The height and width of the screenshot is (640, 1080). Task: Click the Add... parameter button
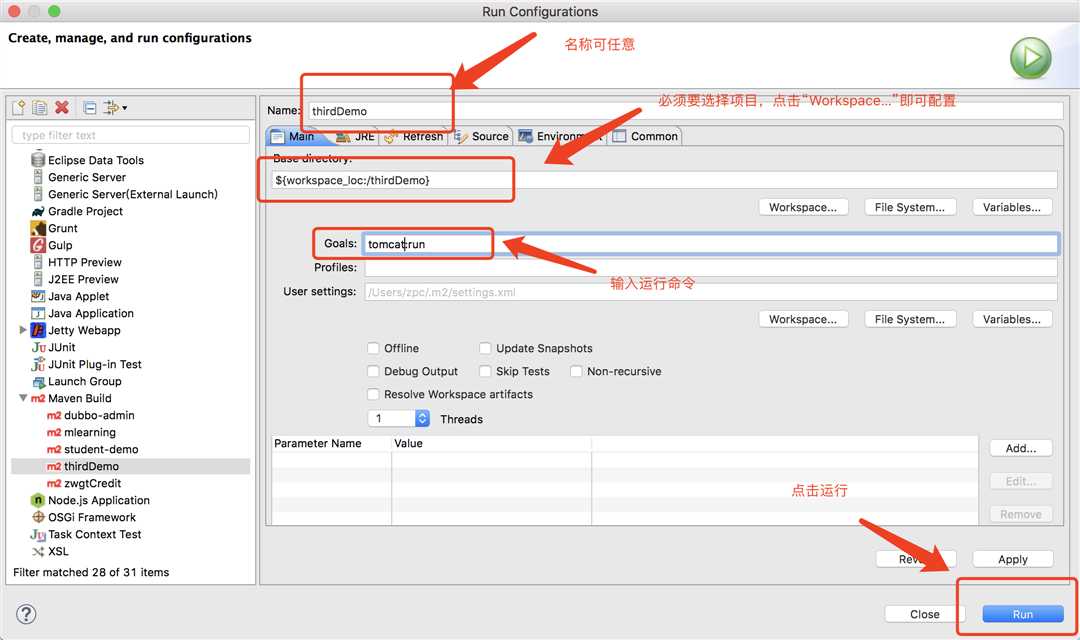[1021, 448]
